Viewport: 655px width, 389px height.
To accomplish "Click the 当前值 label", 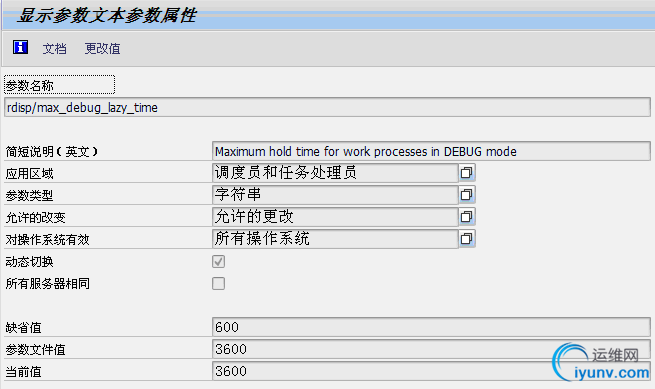I will coord(23,371).
